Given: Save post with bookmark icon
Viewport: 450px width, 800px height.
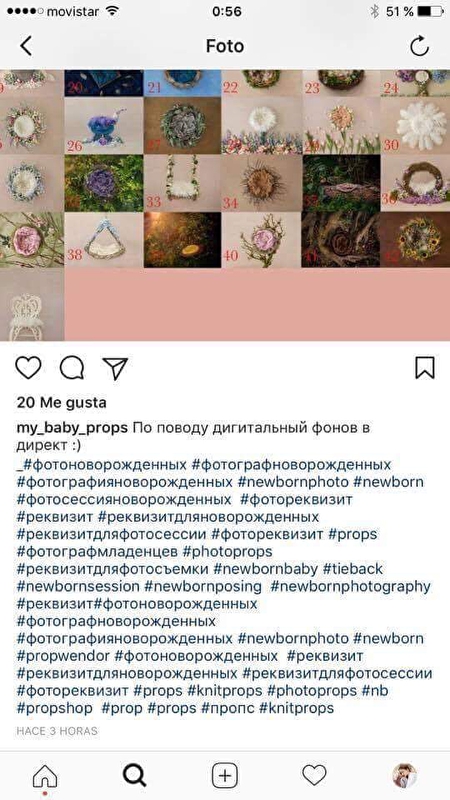Looking at the screenshot, I should click(424, 368).
